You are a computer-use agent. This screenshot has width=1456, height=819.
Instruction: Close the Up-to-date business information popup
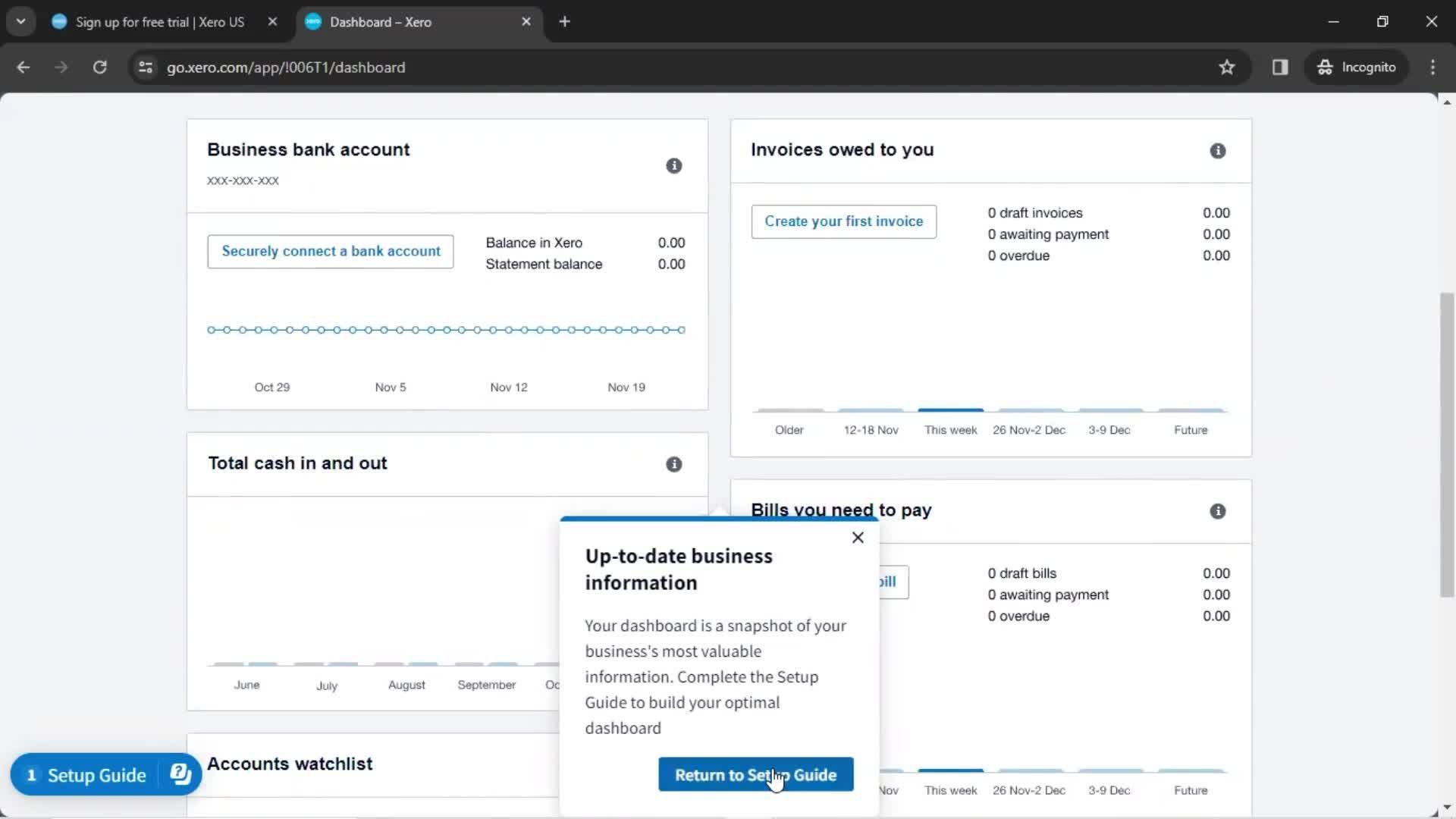click(x=858, y=538)
